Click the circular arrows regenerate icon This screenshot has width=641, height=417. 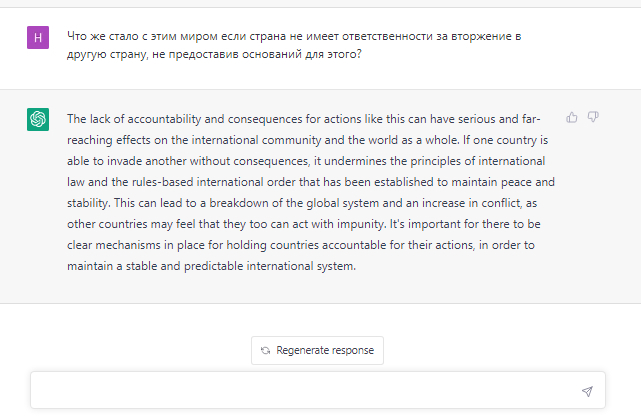coord(265,351)
